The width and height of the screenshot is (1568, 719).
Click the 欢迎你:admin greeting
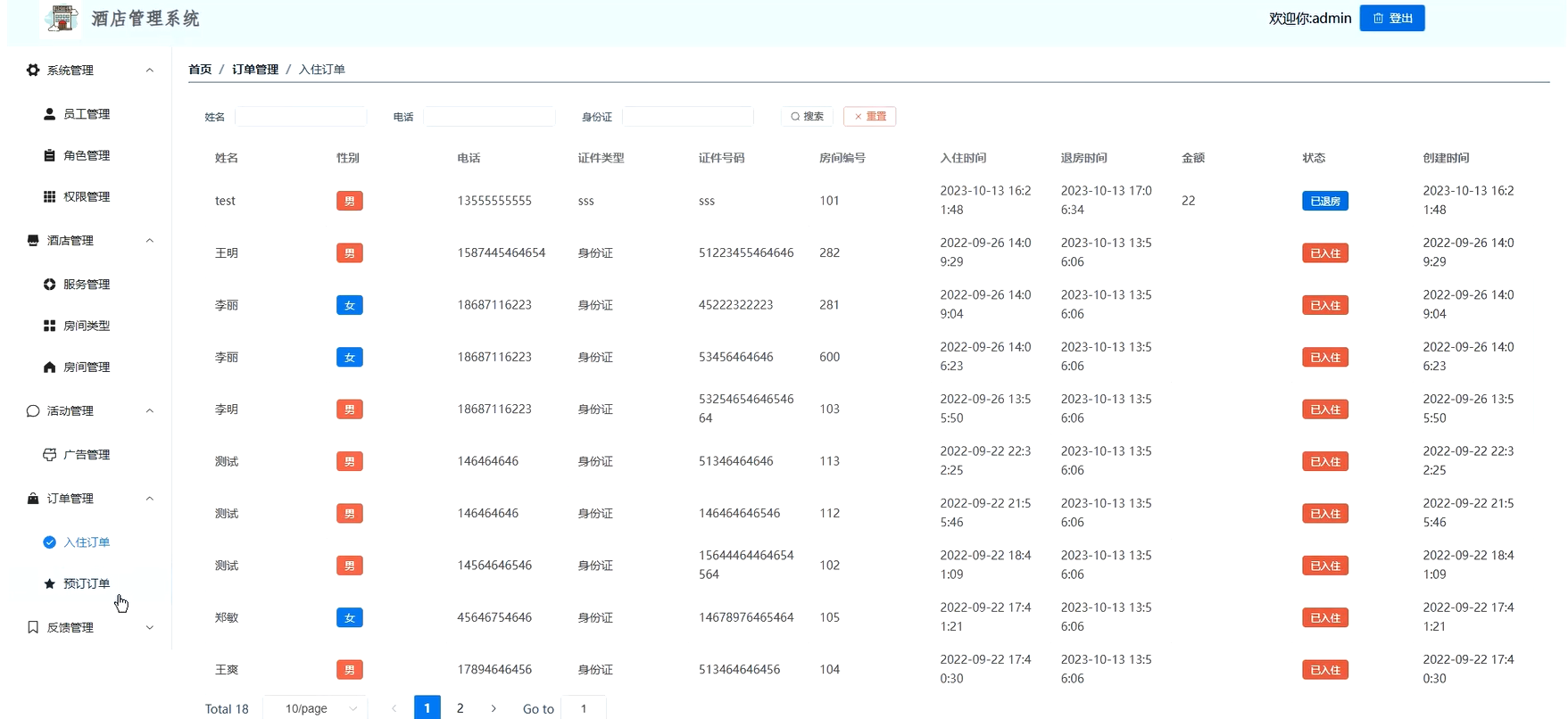pyautogui.click(x=1310, y=18)
